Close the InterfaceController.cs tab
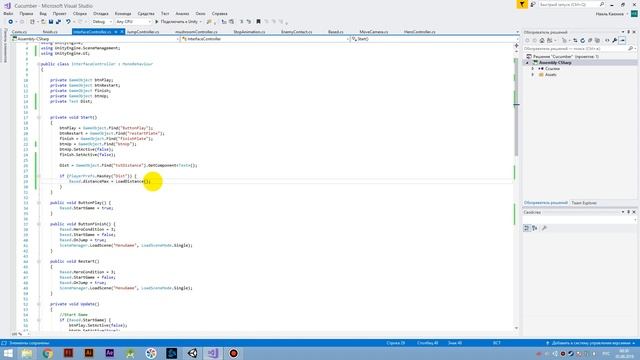The height and width of the screenshot is (360, 640). coord(122,32)
